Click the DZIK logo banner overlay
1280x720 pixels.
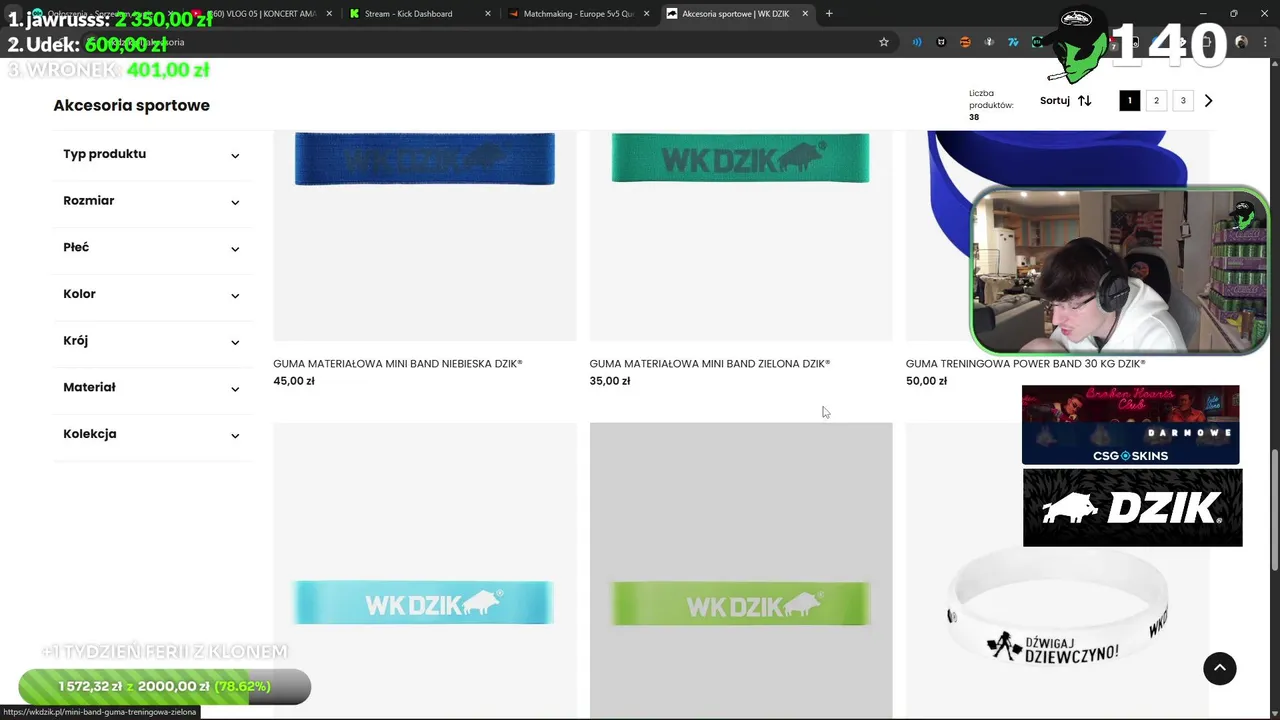pos(1133,507)
